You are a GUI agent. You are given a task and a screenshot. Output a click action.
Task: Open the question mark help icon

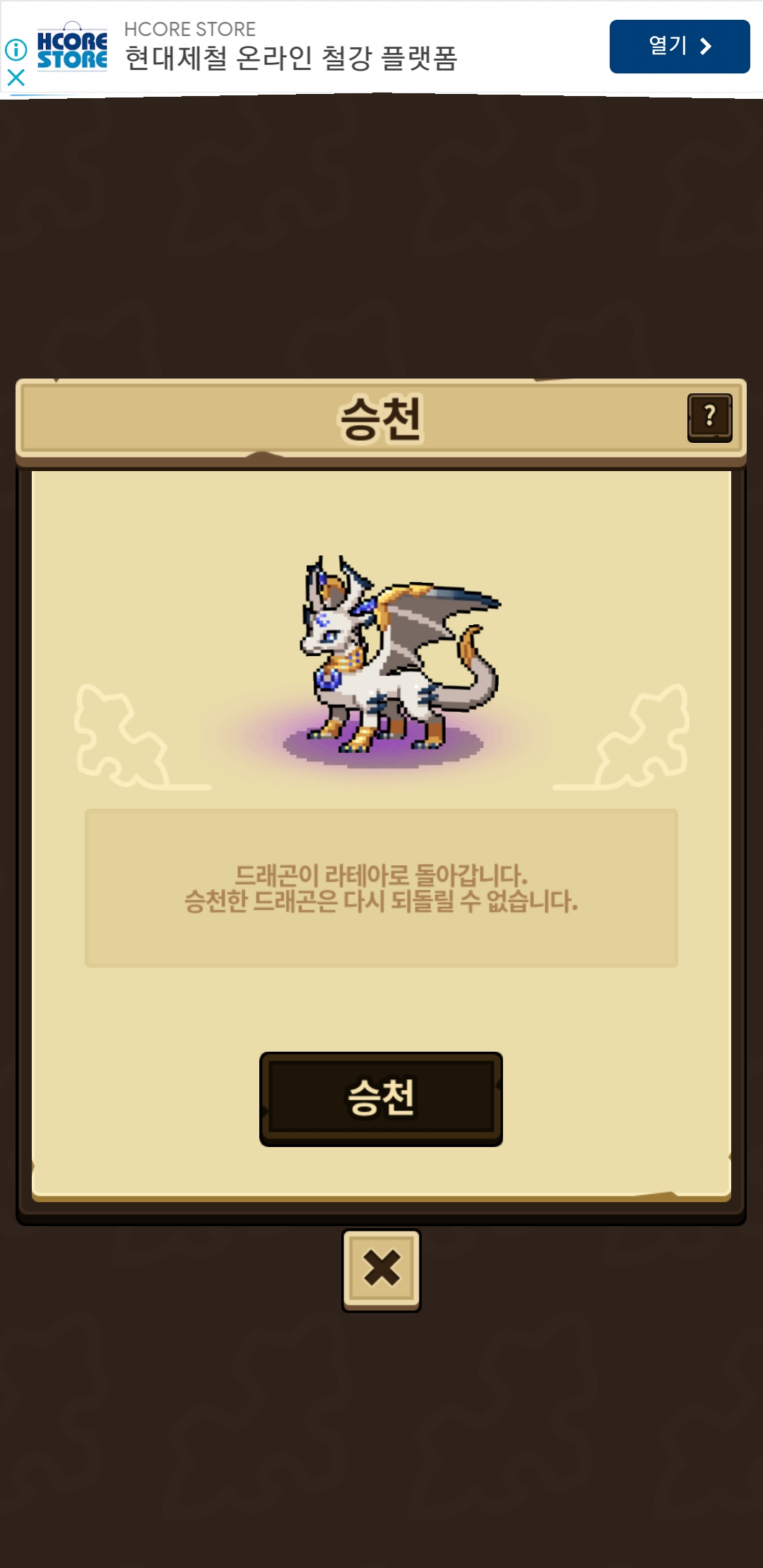point(710,417)
